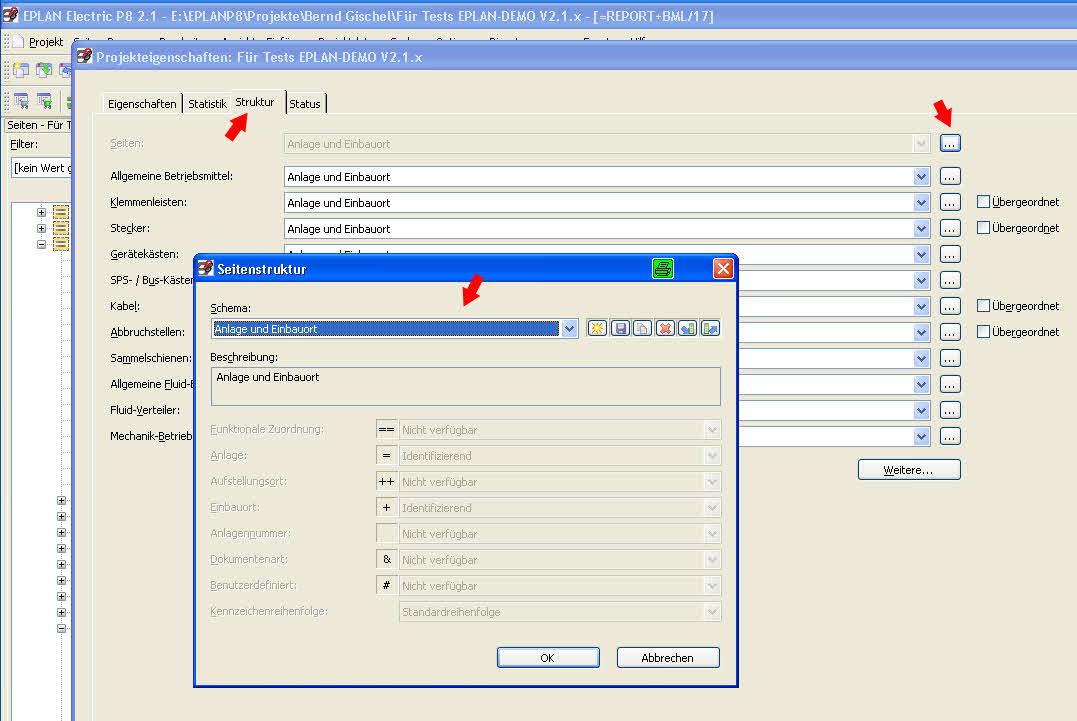Open the Seiten structure editor ellipsis button
The width and height of the screenshot is (1077, 721).
click(949, 144)
